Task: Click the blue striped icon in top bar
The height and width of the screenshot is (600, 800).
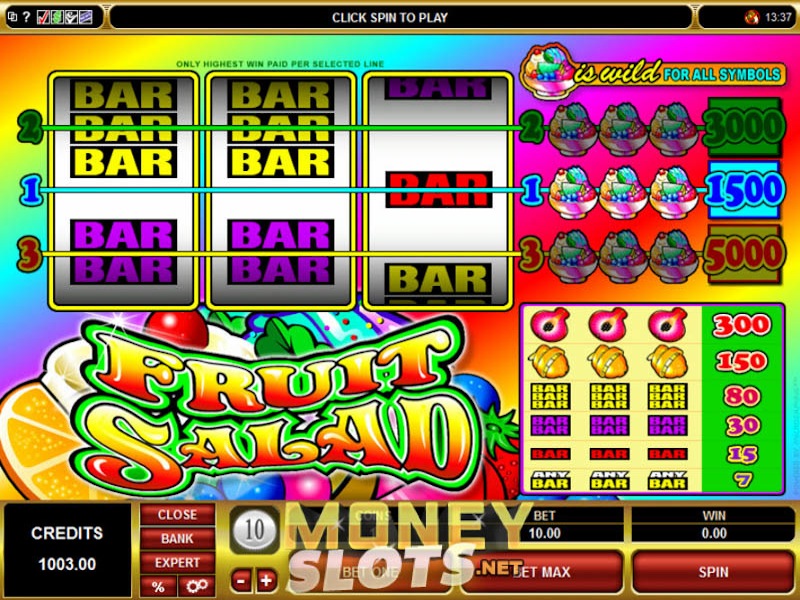Action: click(x=86, y=18)
